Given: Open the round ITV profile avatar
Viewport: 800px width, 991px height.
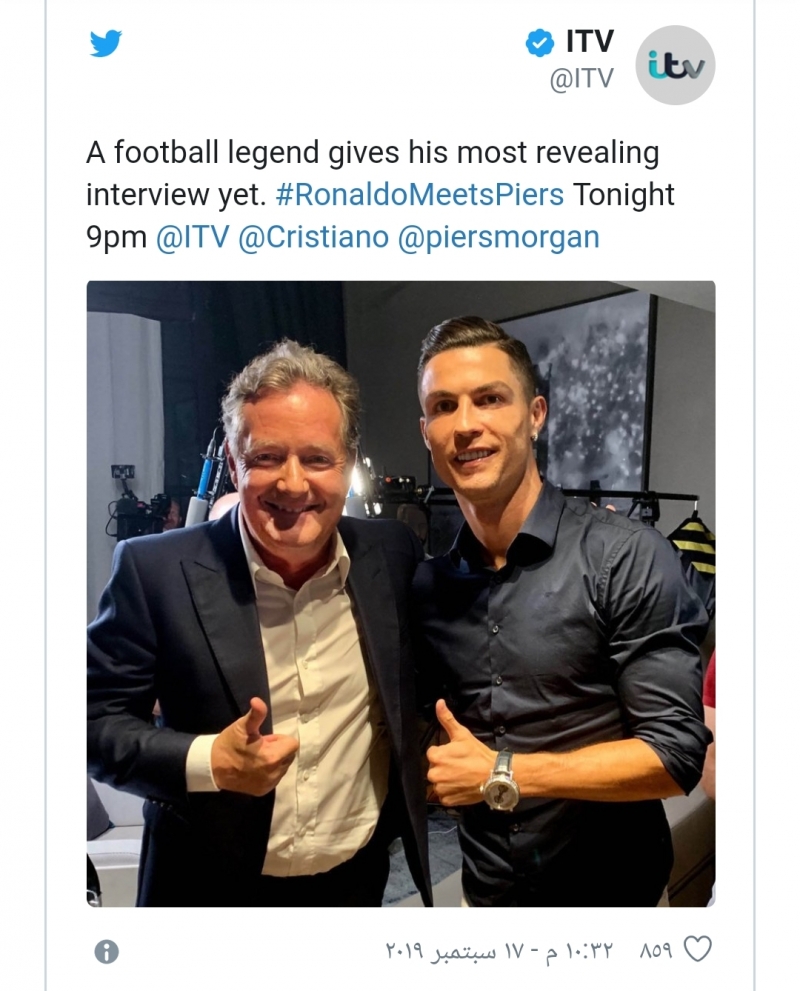Looking at the screenshot, I should [x=676, y=66].
